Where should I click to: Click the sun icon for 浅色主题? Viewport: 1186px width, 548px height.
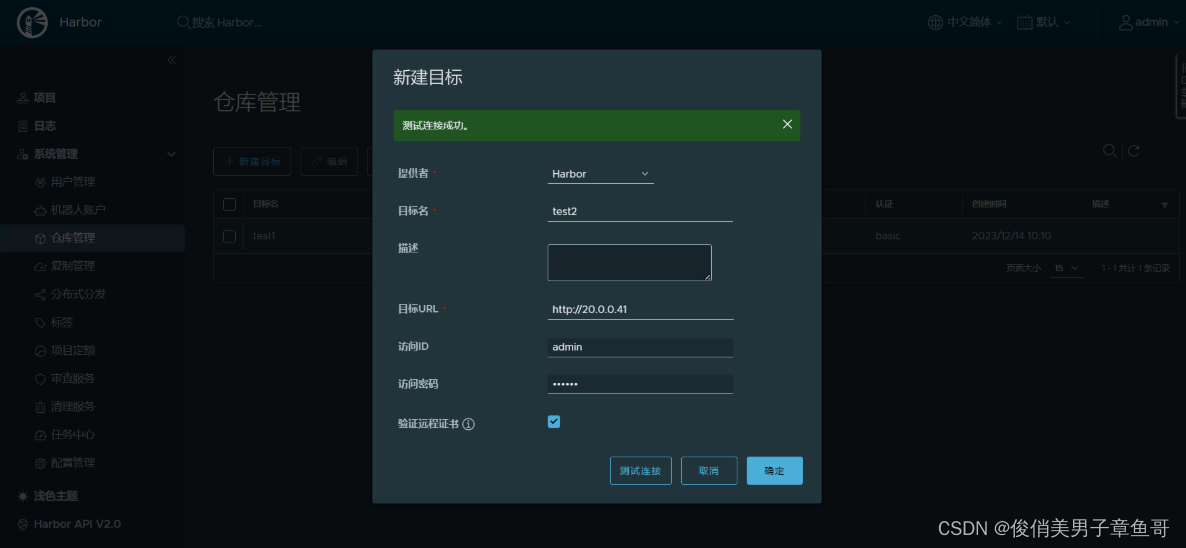coord(23,496)
